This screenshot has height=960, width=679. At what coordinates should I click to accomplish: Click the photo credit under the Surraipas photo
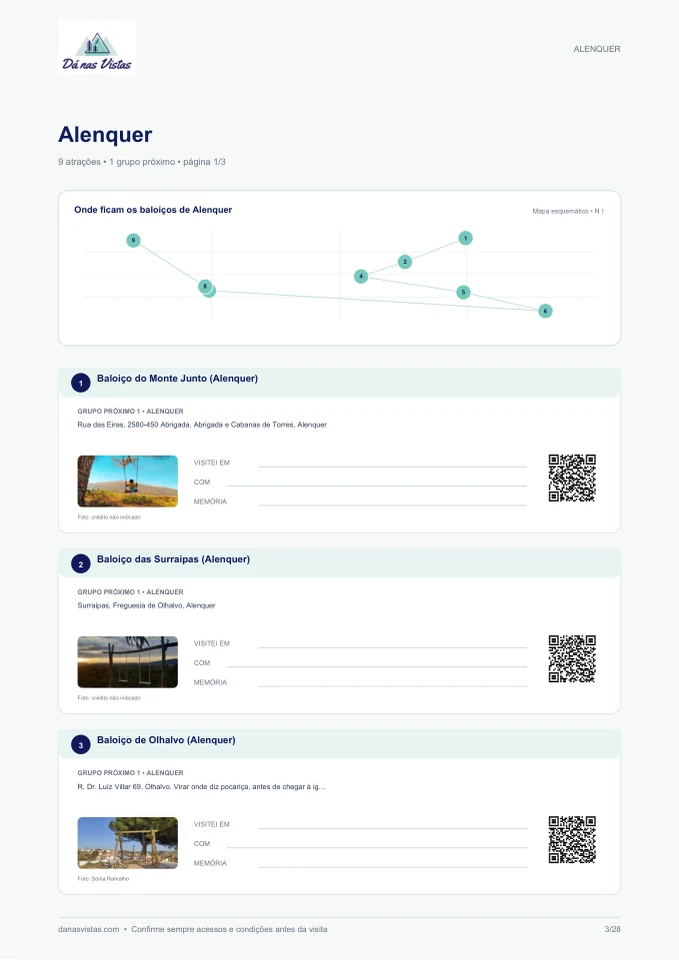[x=109, y=698]
